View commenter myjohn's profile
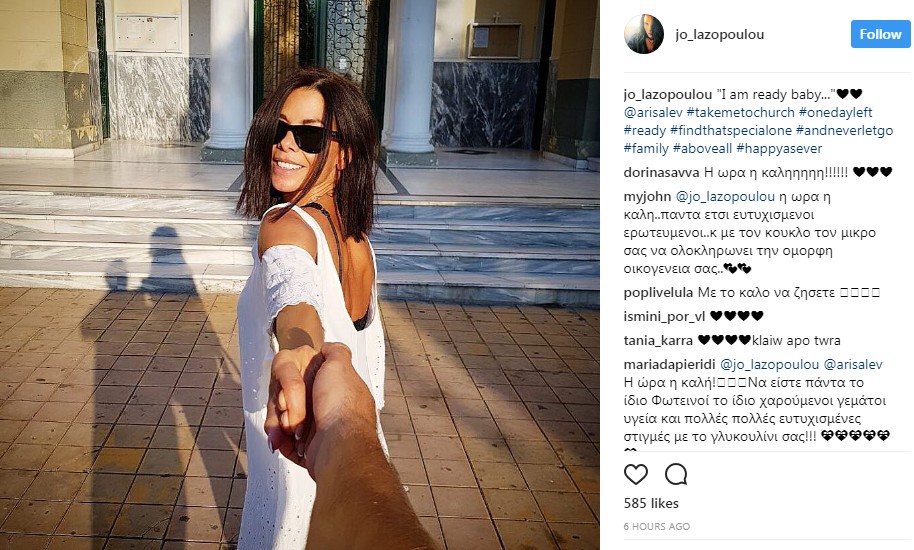This screenshot has height=550, width=914. (x=647, y=196)
